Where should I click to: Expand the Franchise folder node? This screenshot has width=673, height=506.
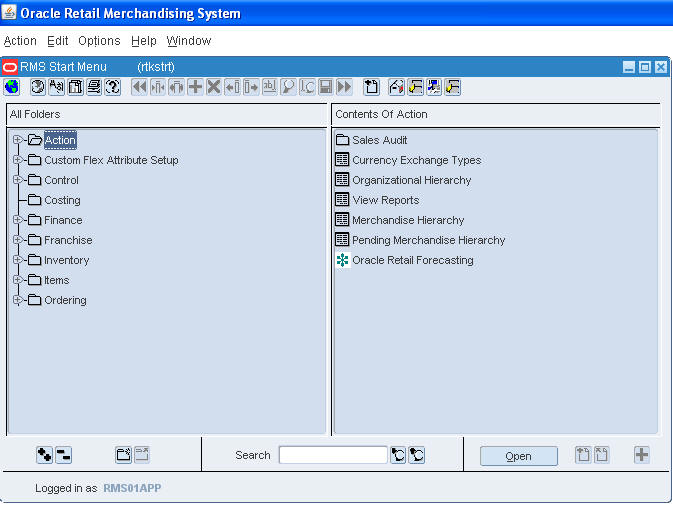click(18, 239)
